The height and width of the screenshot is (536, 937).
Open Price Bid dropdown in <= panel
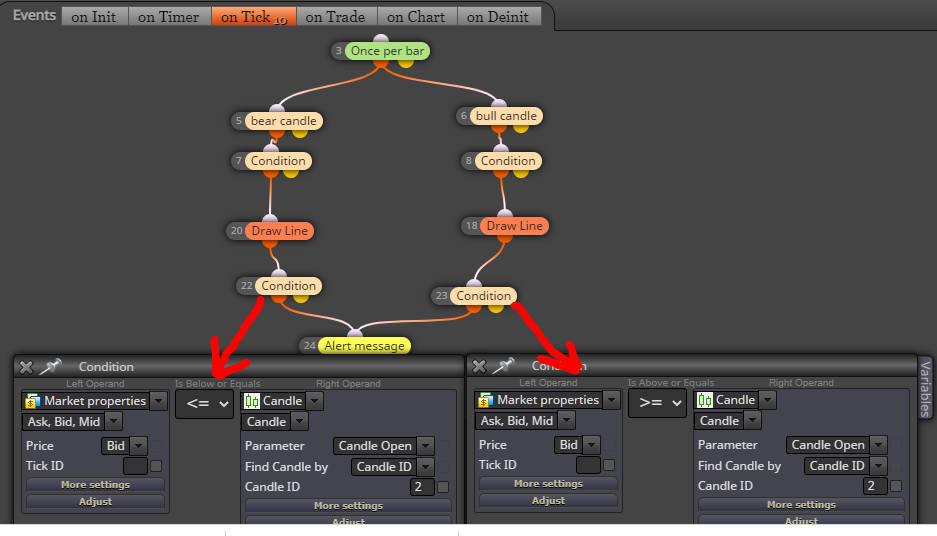139,446
